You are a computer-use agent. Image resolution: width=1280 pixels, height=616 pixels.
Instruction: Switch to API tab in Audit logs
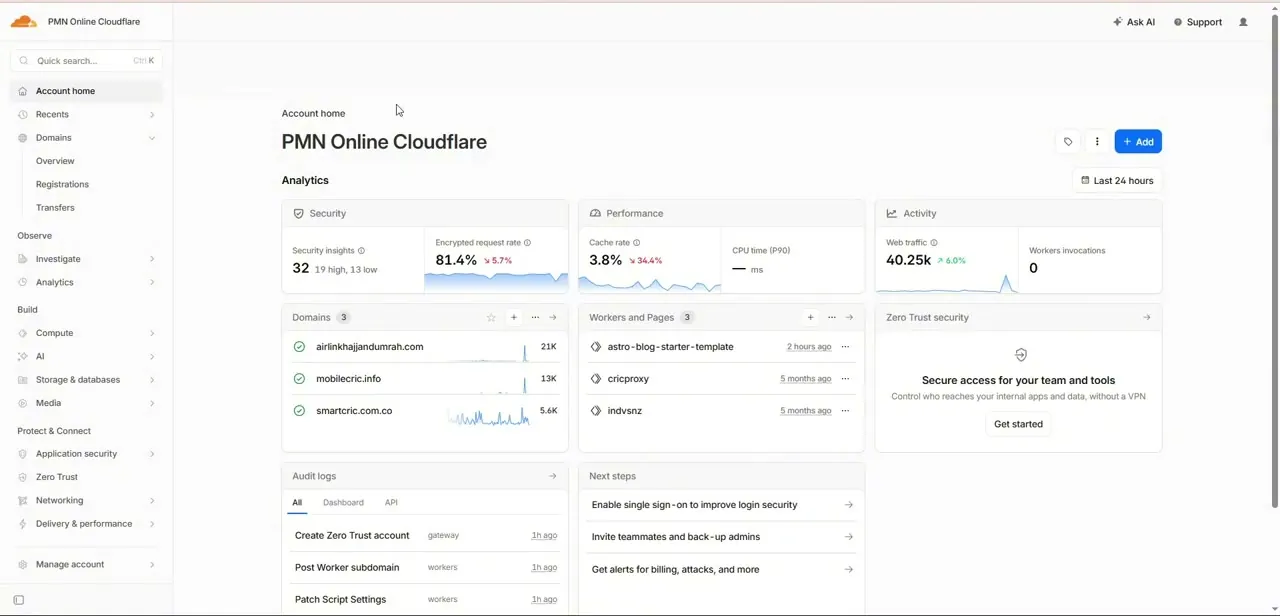click(x=391, y=503)
